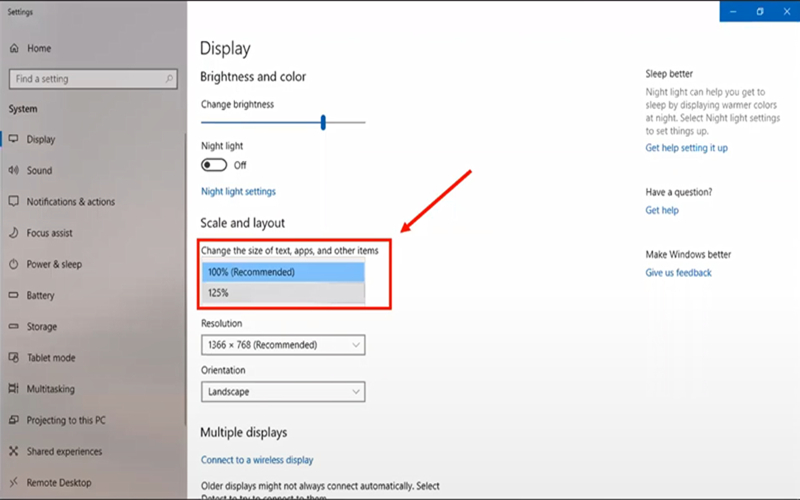Open the Tablet mode icon
Screen dimensions: 800x500
tap(14, 358)
